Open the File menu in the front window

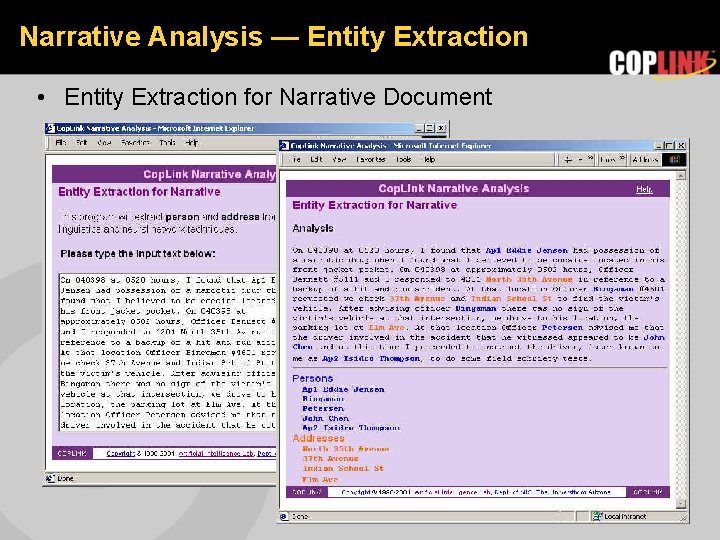pyautogui.click(x=296, y=159)
